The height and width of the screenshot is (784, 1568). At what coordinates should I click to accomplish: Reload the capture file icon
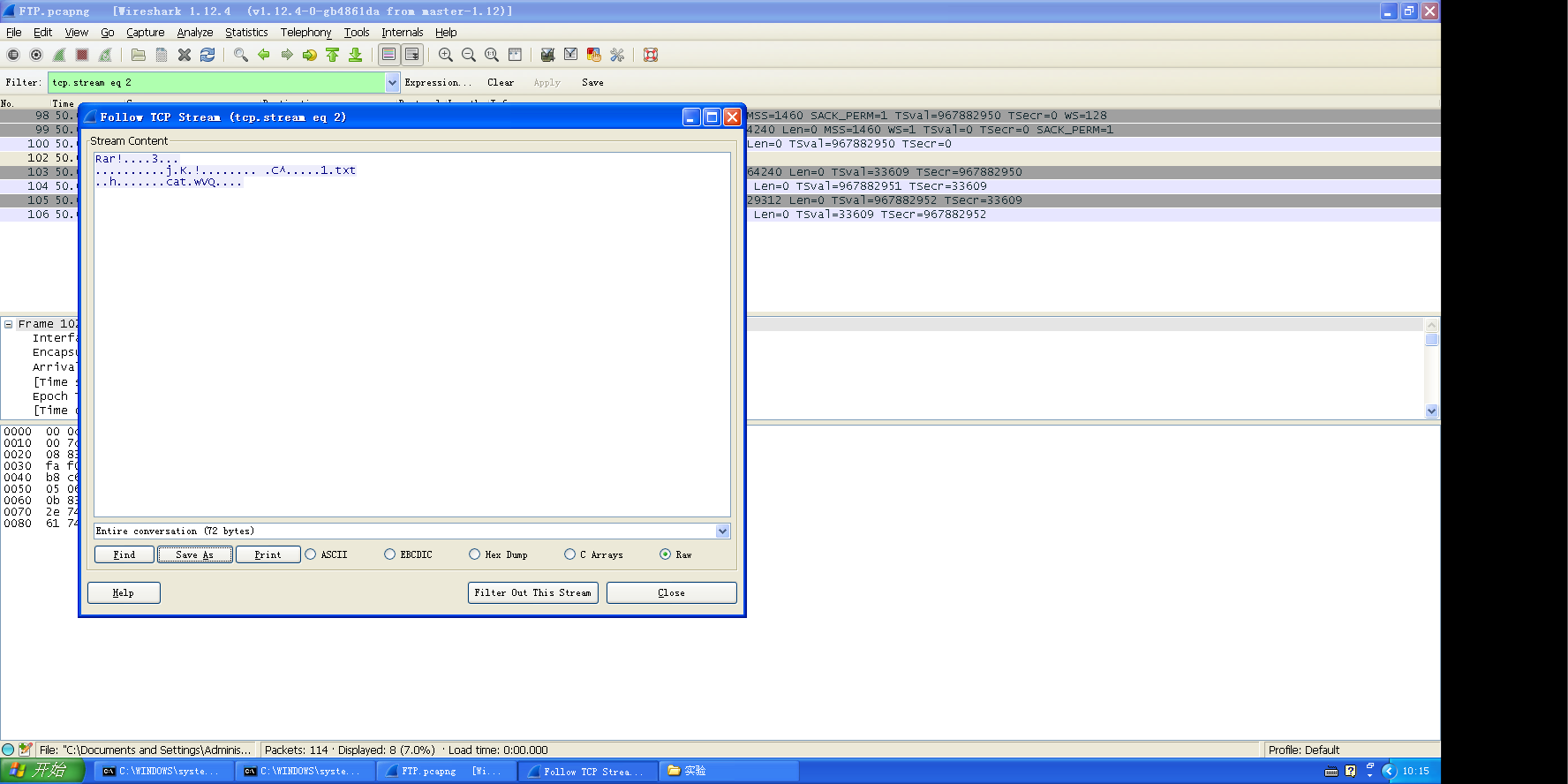point(207,55)
